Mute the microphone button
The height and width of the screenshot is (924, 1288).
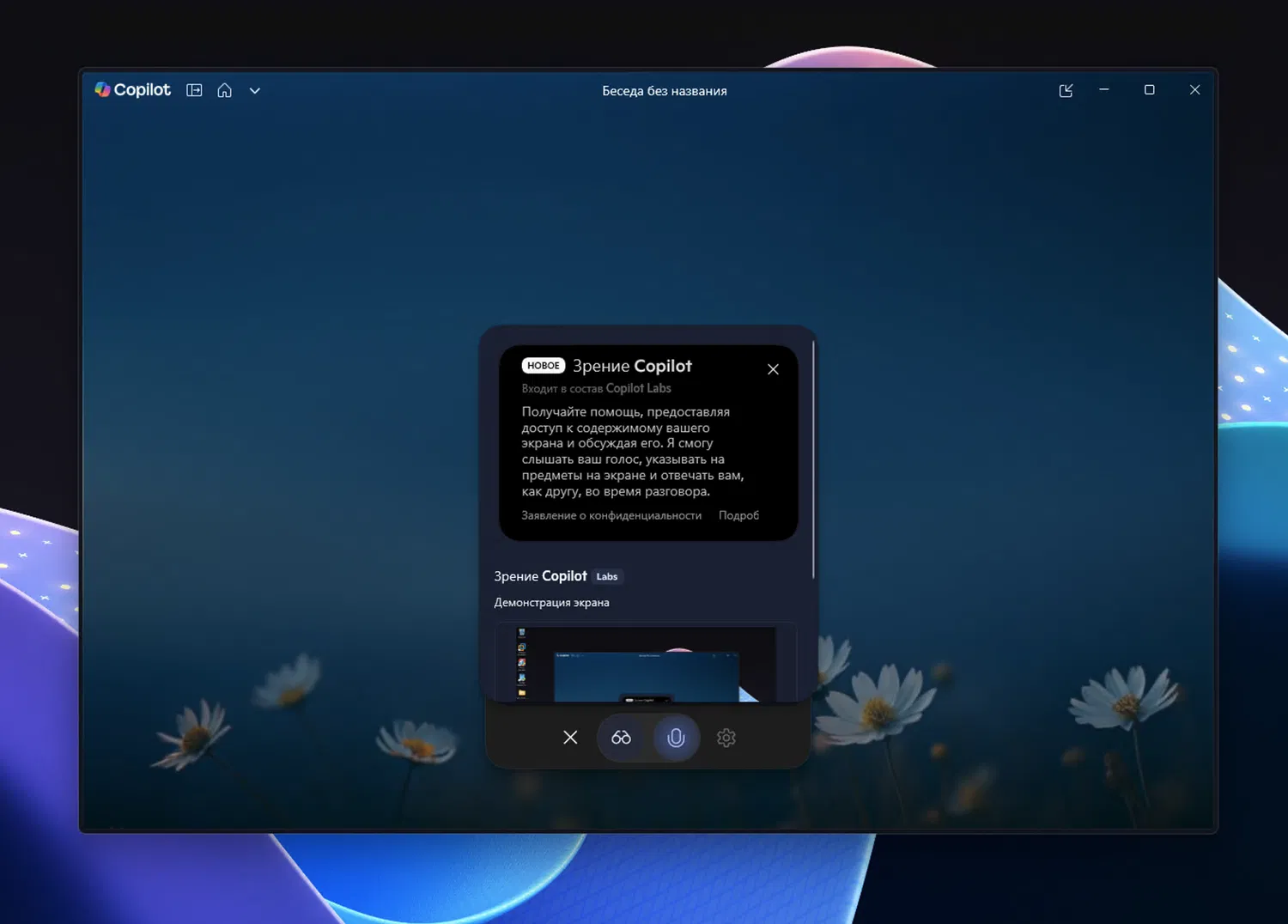(x=676, y=738)
